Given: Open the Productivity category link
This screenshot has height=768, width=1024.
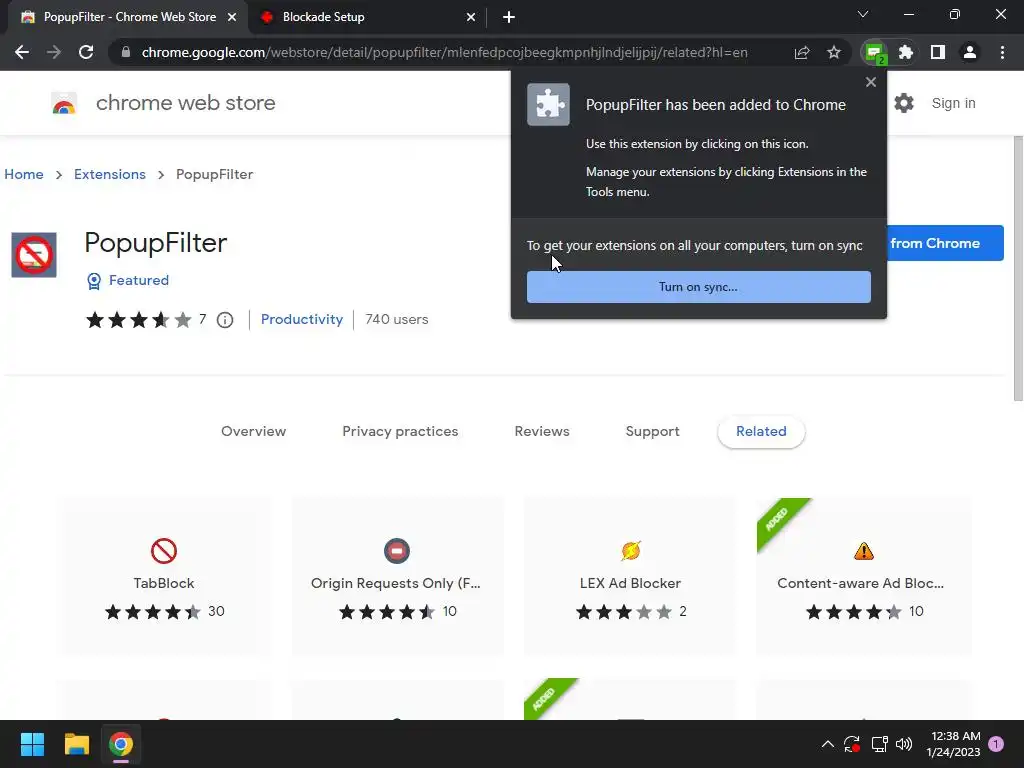Looking at the screenshot, I should click(302, 319).
